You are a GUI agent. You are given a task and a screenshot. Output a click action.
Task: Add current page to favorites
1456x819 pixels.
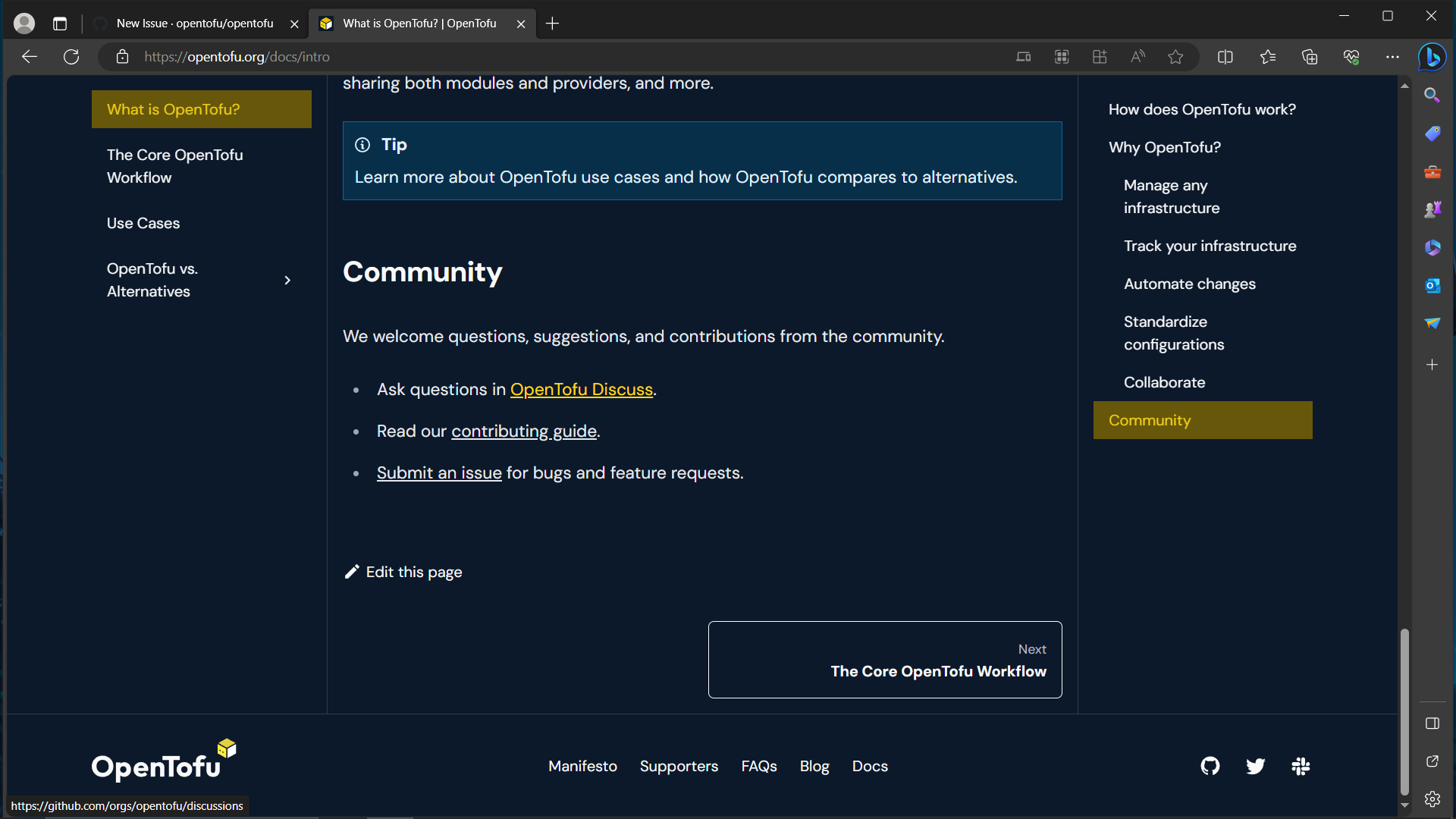[1176, 56]
